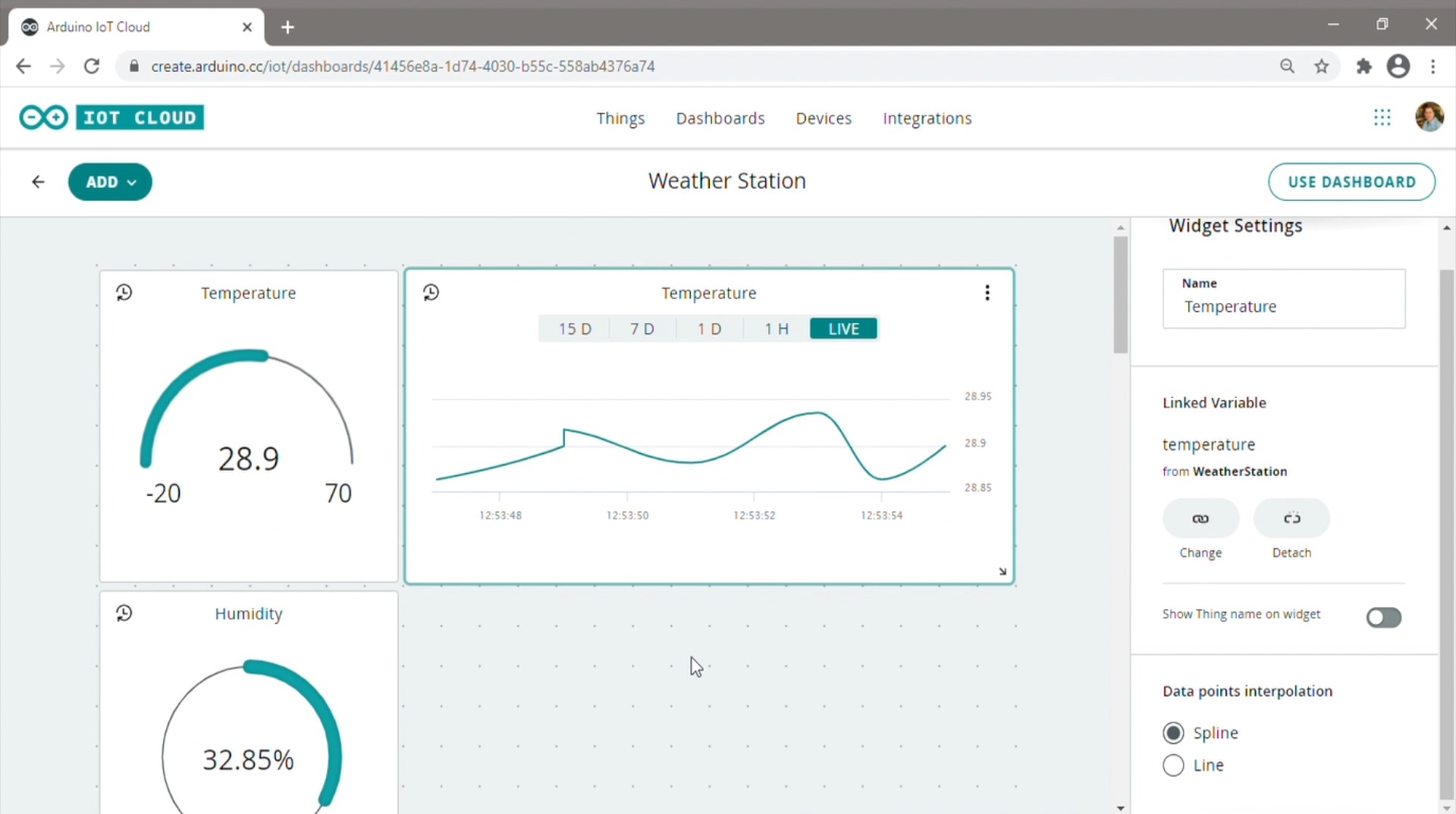Image resolution: width=1456 pixels, height=814 pixels.
Task: Select the Line interpolation option
Action: [x=1172, y=765]
